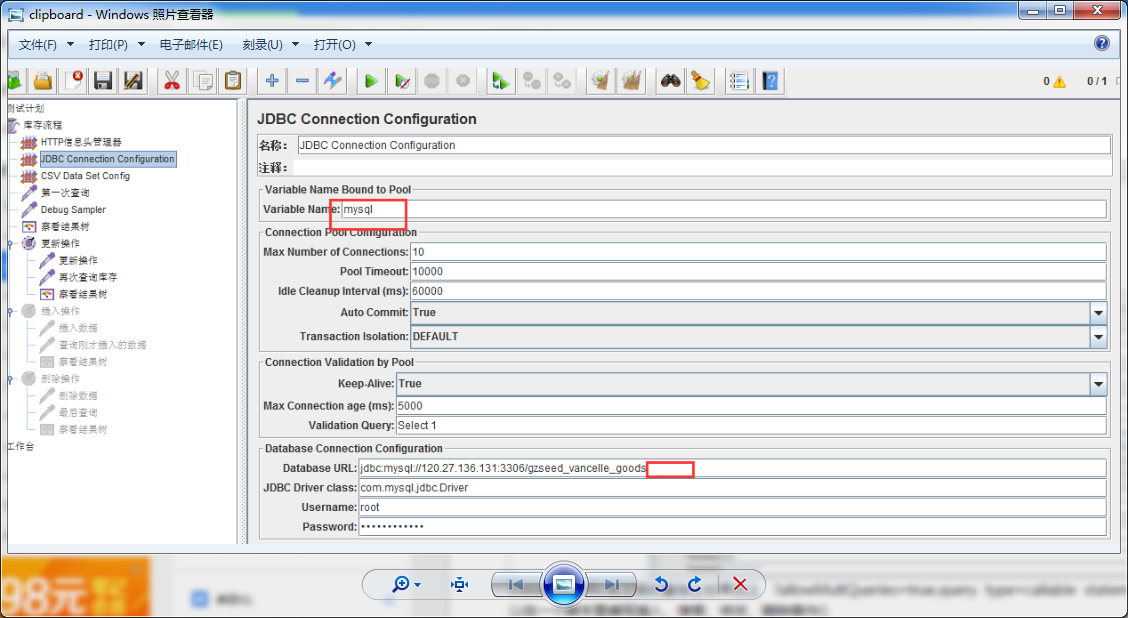The image size is (1128, 618).
Task: Click the Max Number of Connections field
Action: (758, 252)
